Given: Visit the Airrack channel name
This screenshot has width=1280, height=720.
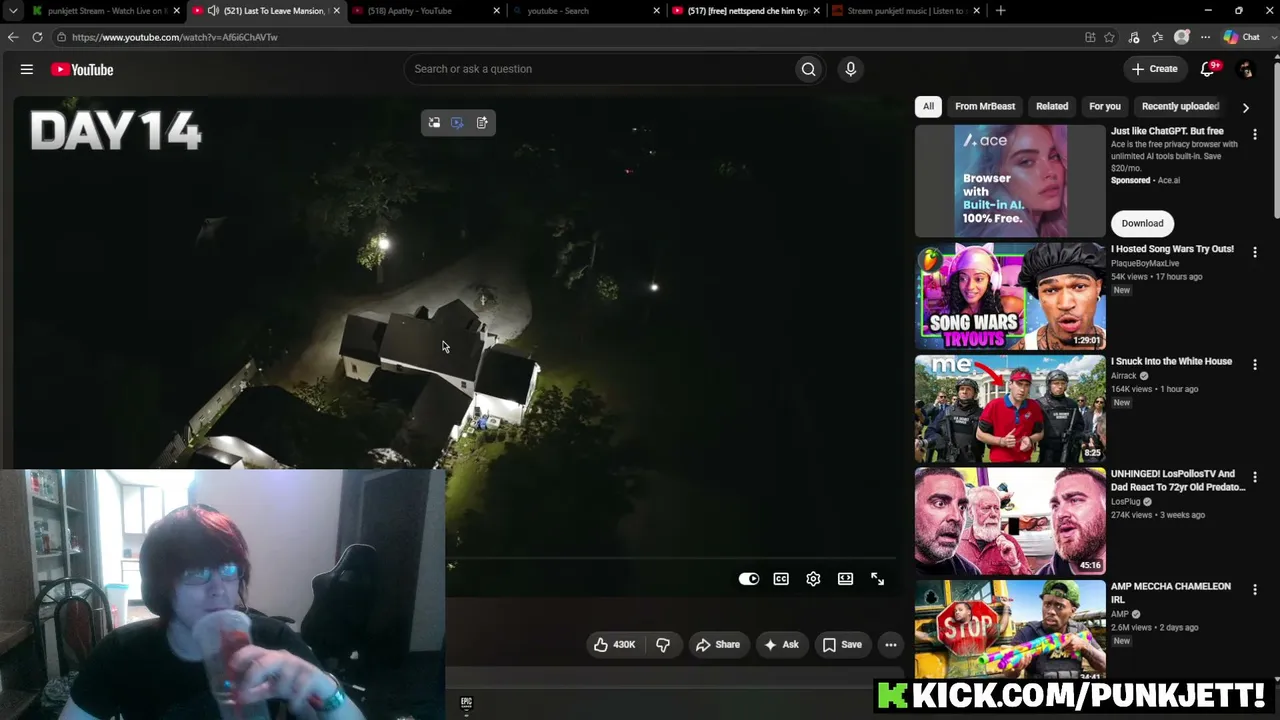Looking at the screenshot, I should (1124, 376).
